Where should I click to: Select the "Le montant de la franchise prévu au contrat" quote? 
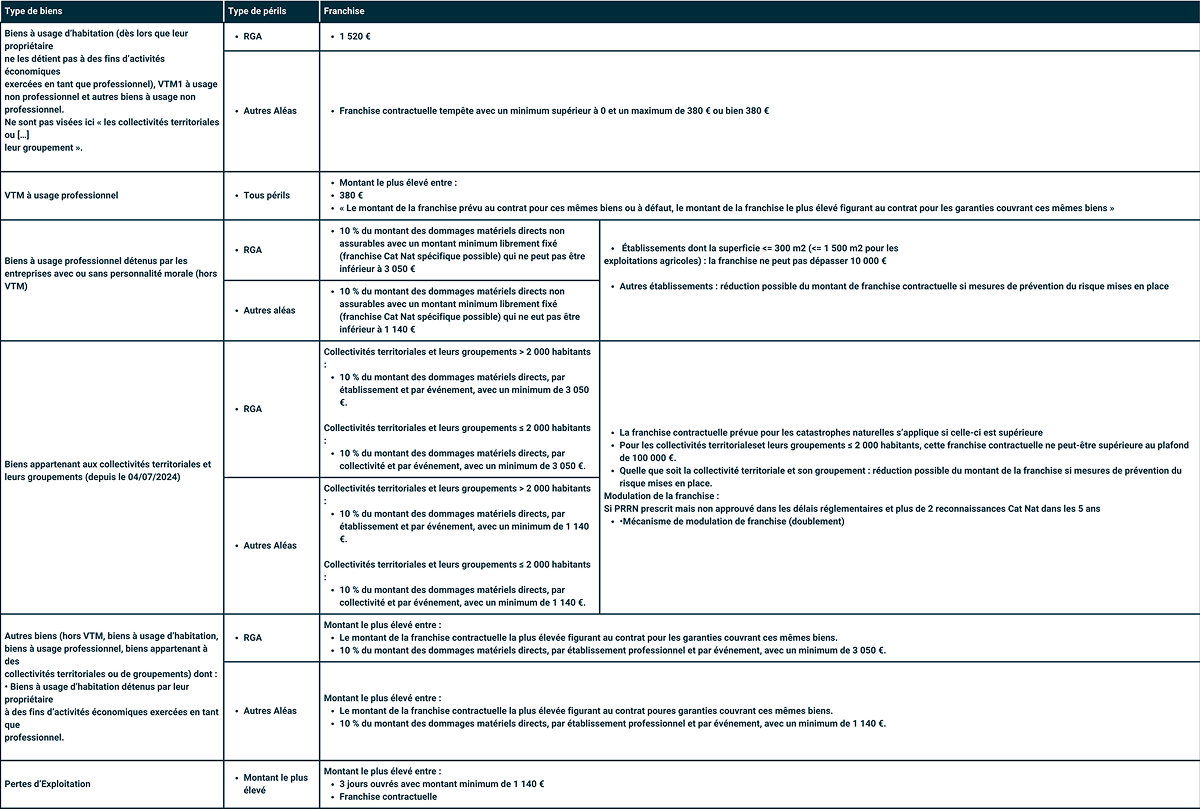726,207
